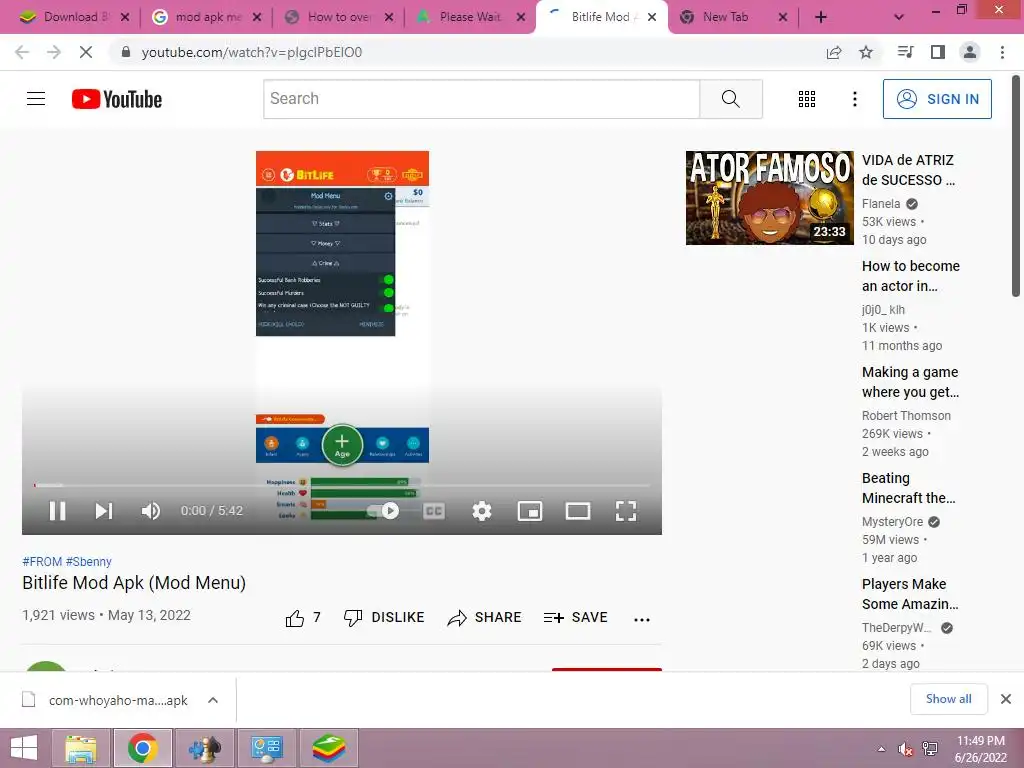Open Windows Start menu
The image size is (1024, 768).
[24, 748]
